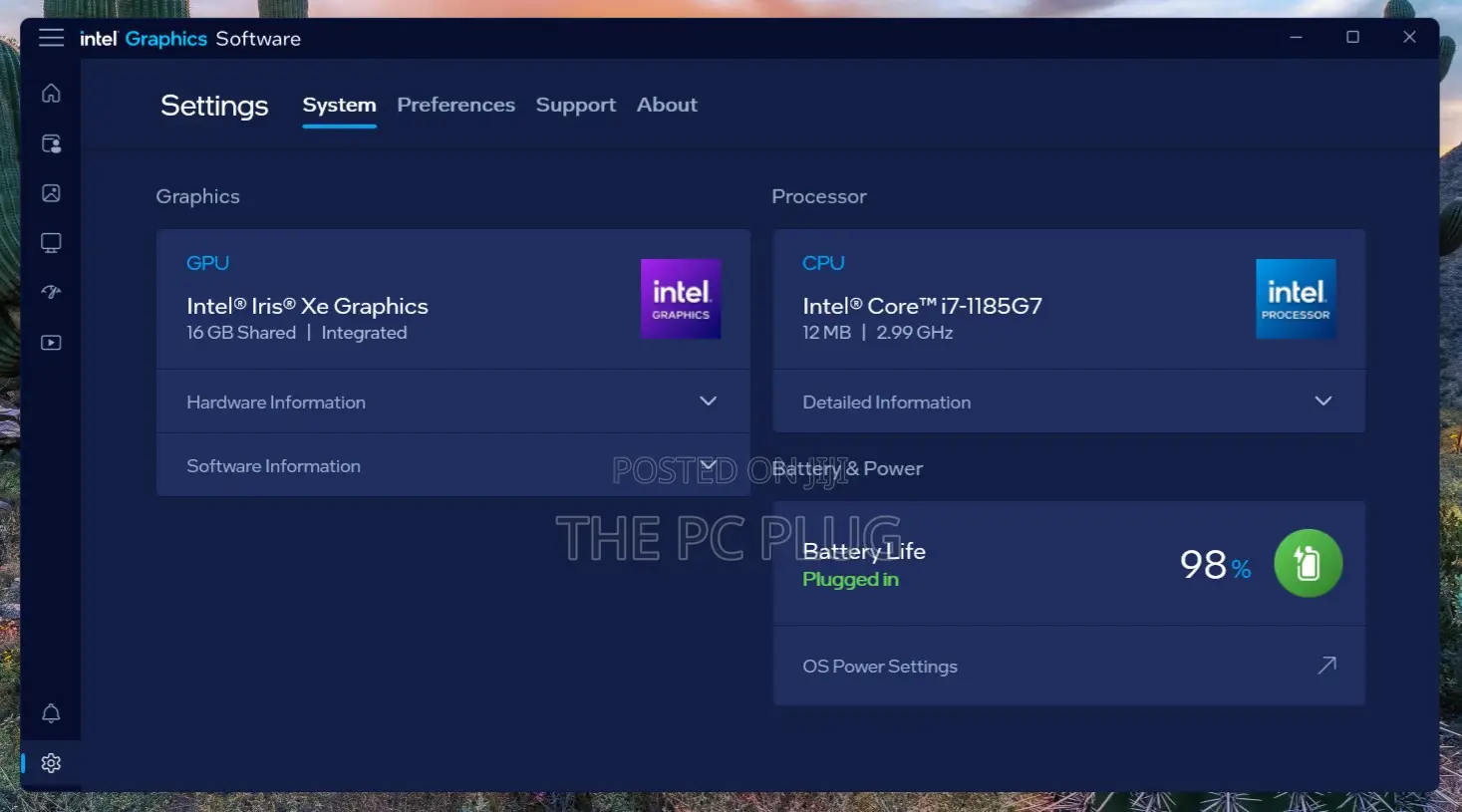Open the video playback sidebar icon
The image size is (1462, 812).
tap(51, 343)
